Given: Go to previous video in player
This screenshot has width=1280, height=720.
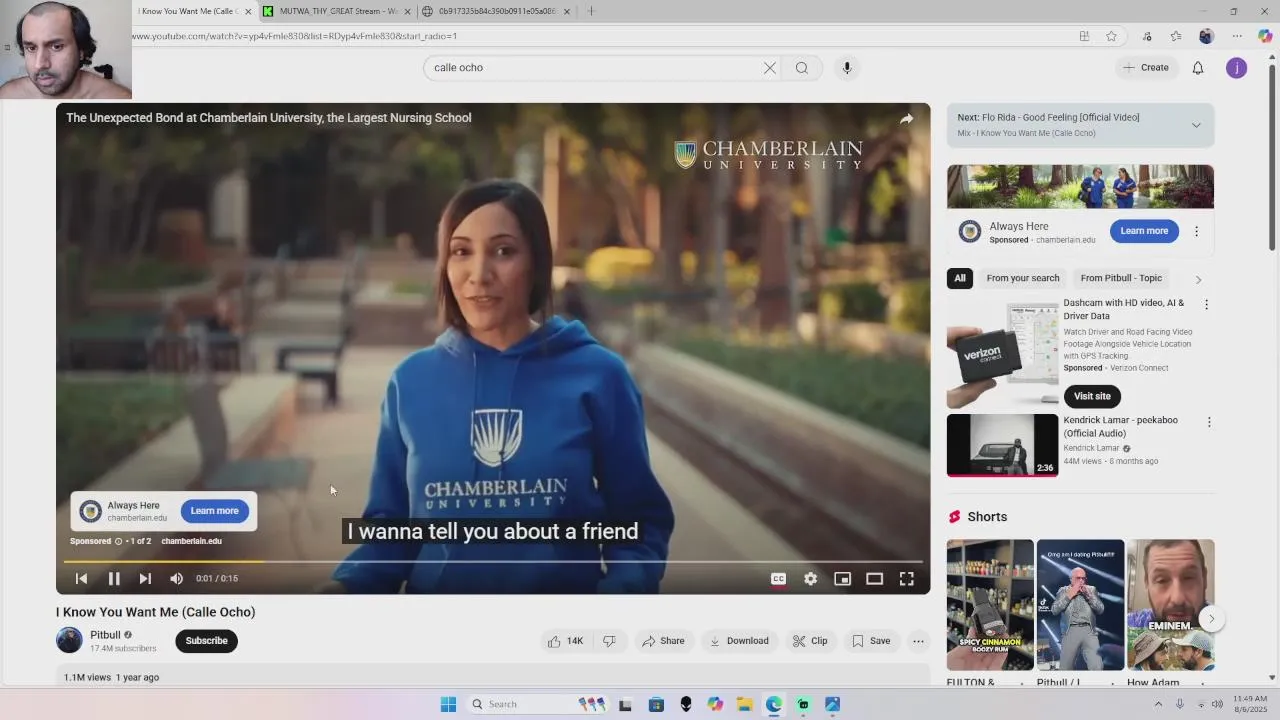Looking at the screenshot, I should pos(82,578).
